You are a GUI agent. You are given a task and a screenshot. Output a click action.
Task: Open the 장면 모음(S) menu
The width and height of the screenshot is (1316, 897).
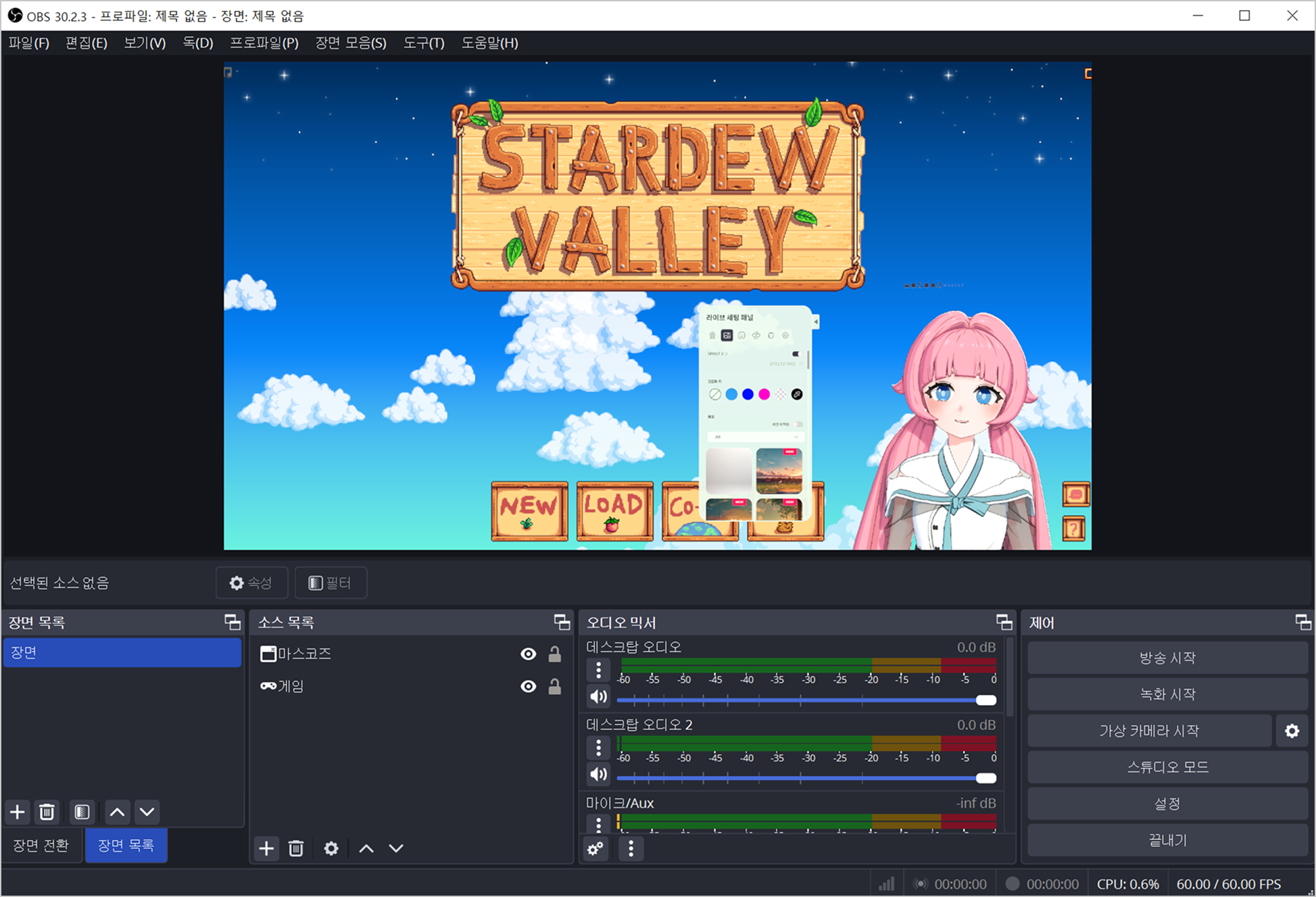pyautogui.click(x=351, y=43)
